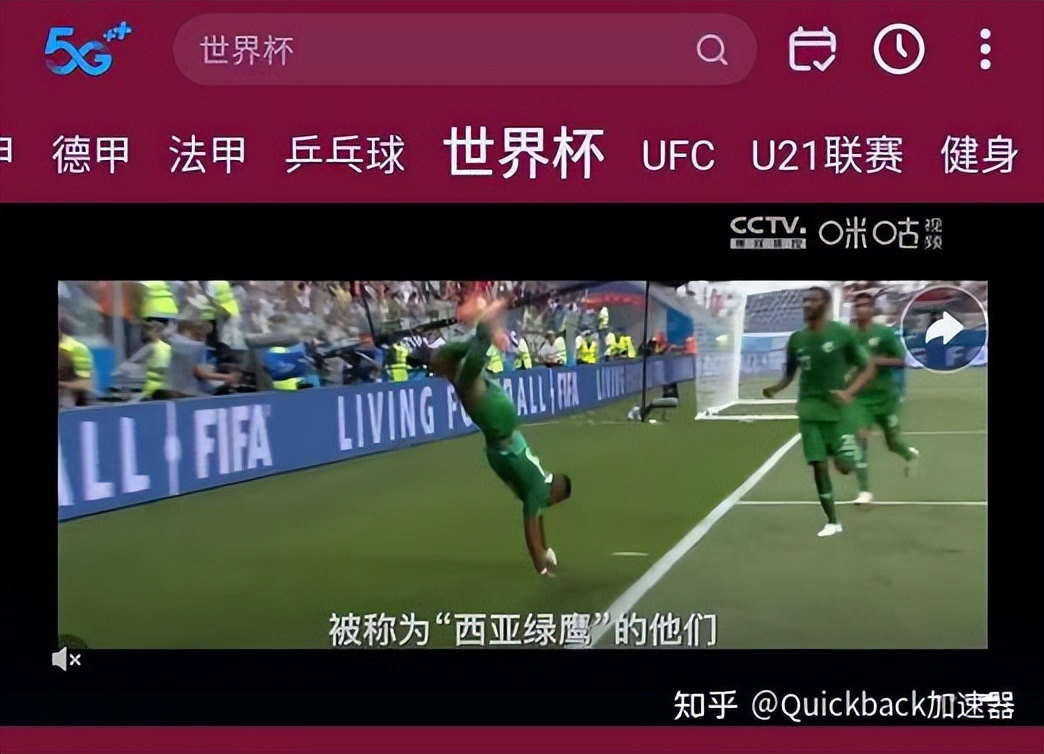Screen dimensions: 1044x754
Task: Click the 知乎 @Quickback加速器 watermark
Action: tap(844, 705)
